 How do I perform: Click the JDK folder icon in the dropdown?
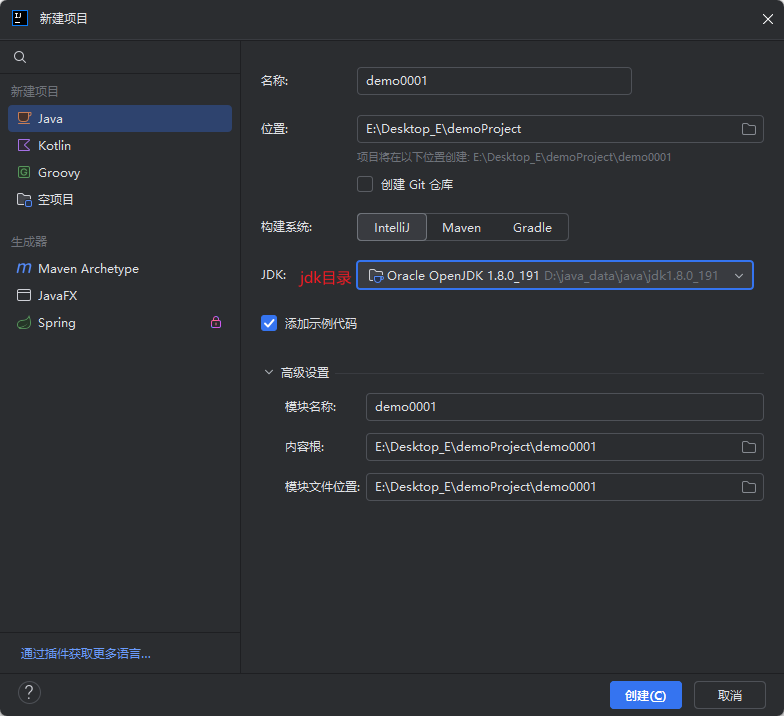coord(376,276)
